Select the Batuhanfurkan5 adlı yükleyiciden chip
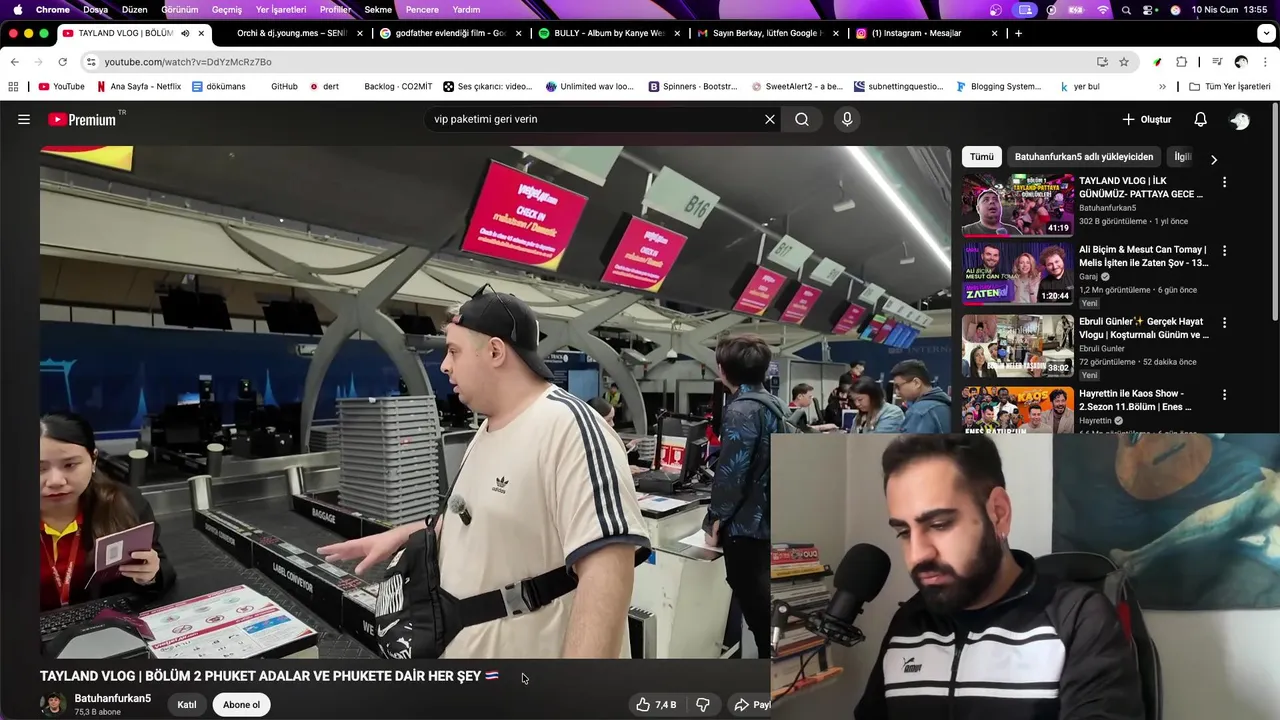This screenshot has width=1280, height=720. [1084, 157]
